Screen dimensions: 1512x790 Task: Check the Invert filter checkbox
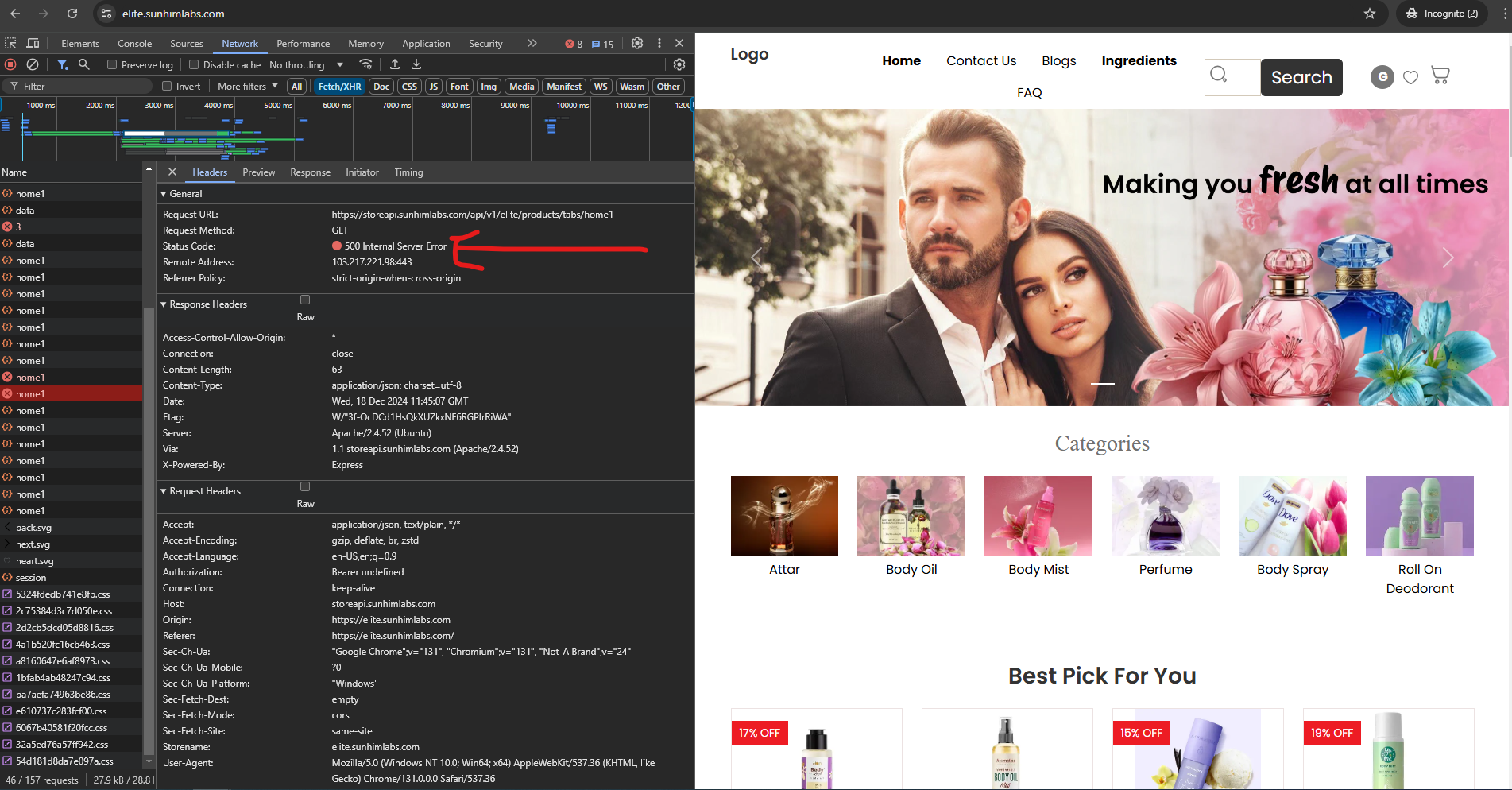(x=167, y=86)
